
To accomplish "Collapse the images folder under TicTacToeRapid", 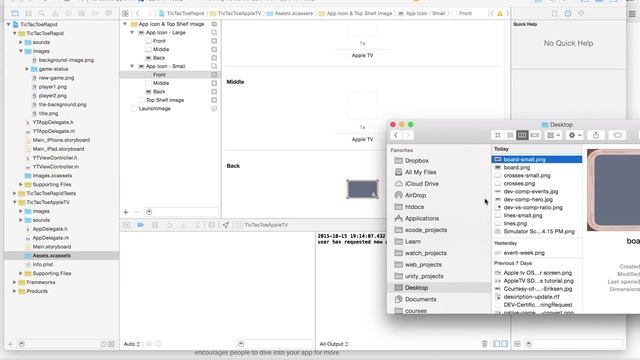I will pos(21,51).
